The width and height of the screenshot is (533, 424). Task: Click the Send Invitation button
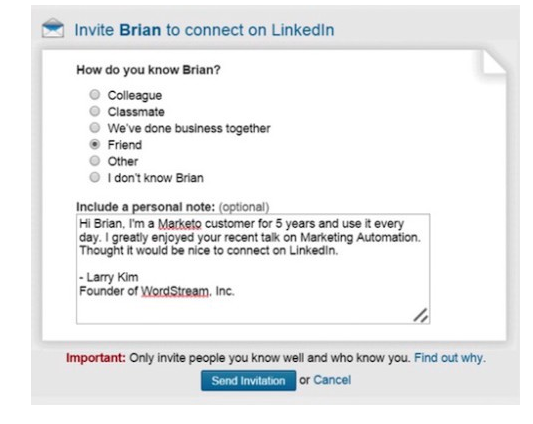[x=248, y=380]
